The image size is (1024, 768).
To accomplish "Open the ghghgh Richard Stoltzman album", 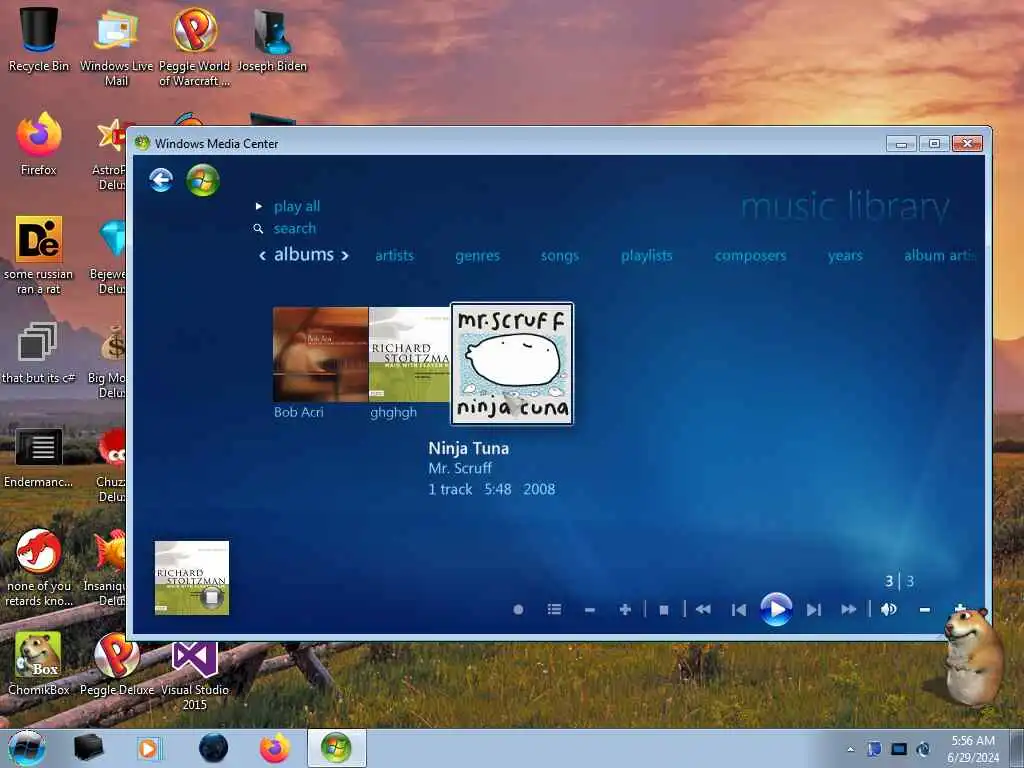I will [x=409, y=355].
